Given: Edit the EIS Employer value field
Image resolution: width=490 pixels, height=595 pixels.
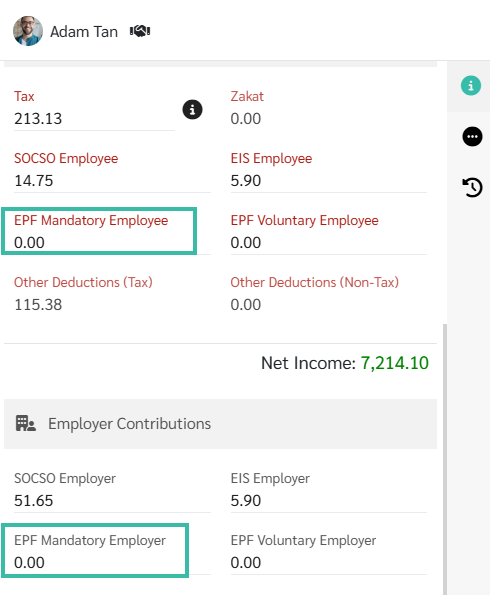Looking at the screenshot, I should click(329, 501).
